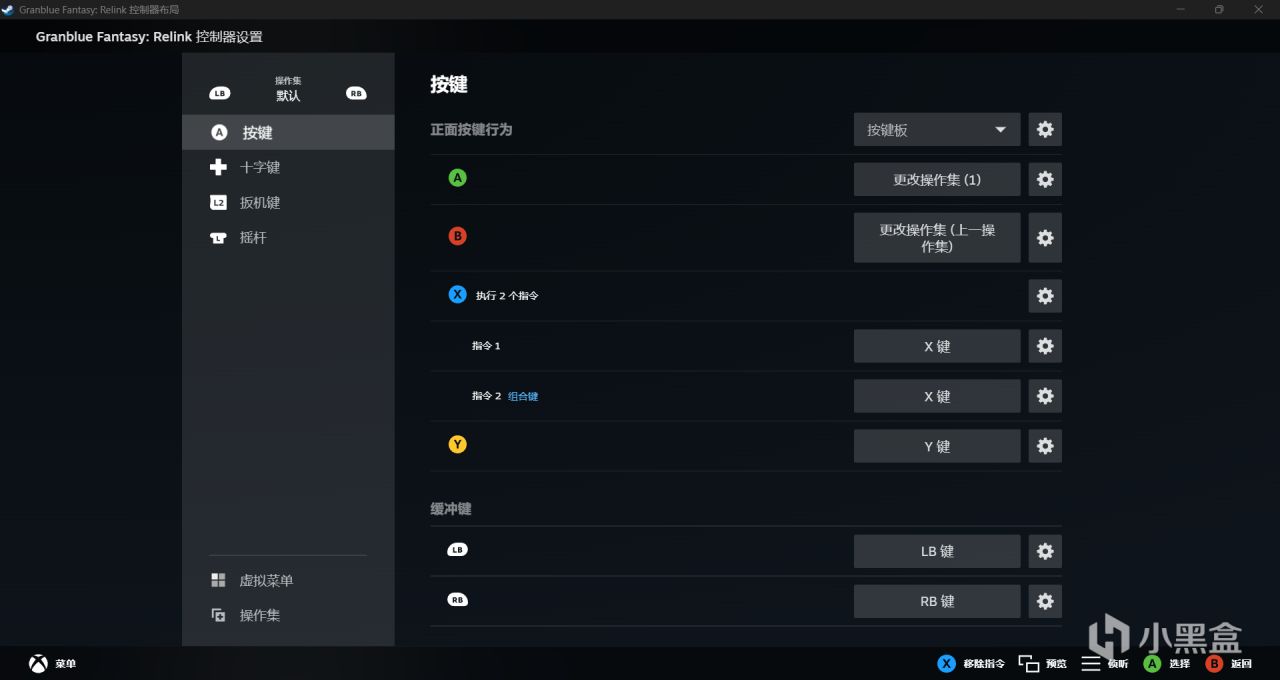Click the blue X button icon in list
The width and height of the screenshot is (1280, 680).
pyautogui.click(x=457, y=295)
